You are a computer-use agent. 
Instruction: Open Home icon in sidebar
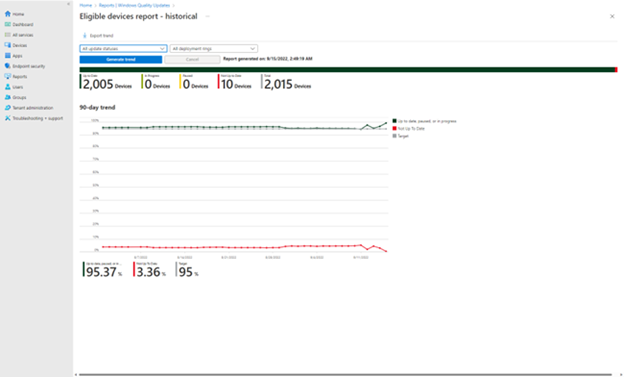point(8,14)
